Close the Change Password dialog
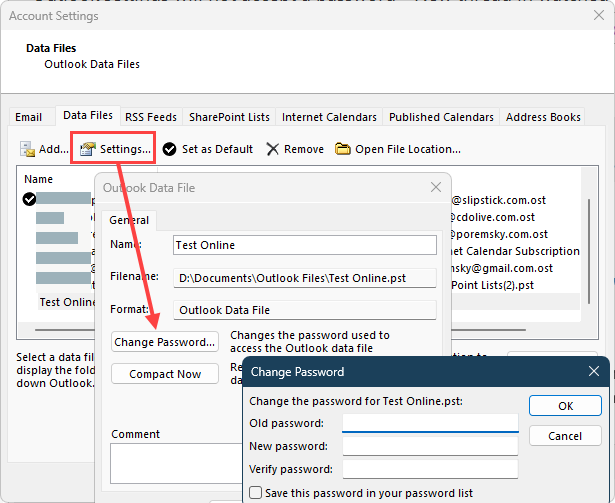 click(593, 372)
